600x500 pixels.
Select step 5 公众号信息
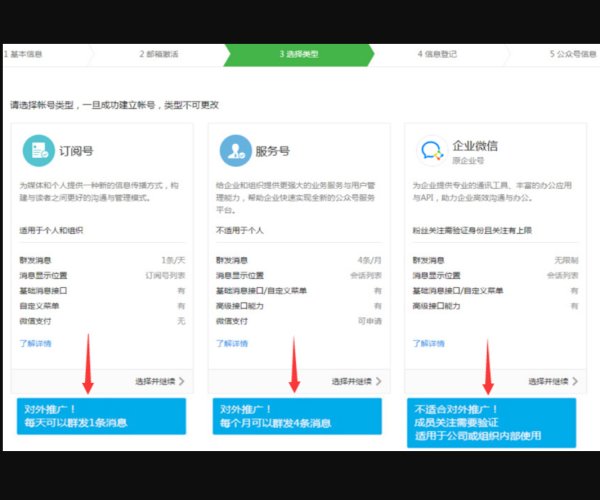click(573, 54)
